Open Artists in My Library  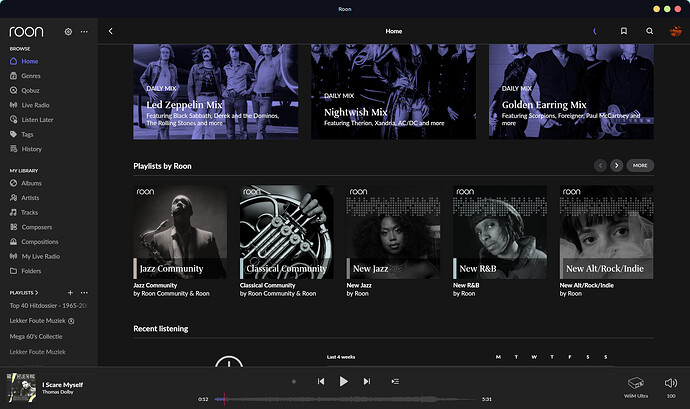30,198
